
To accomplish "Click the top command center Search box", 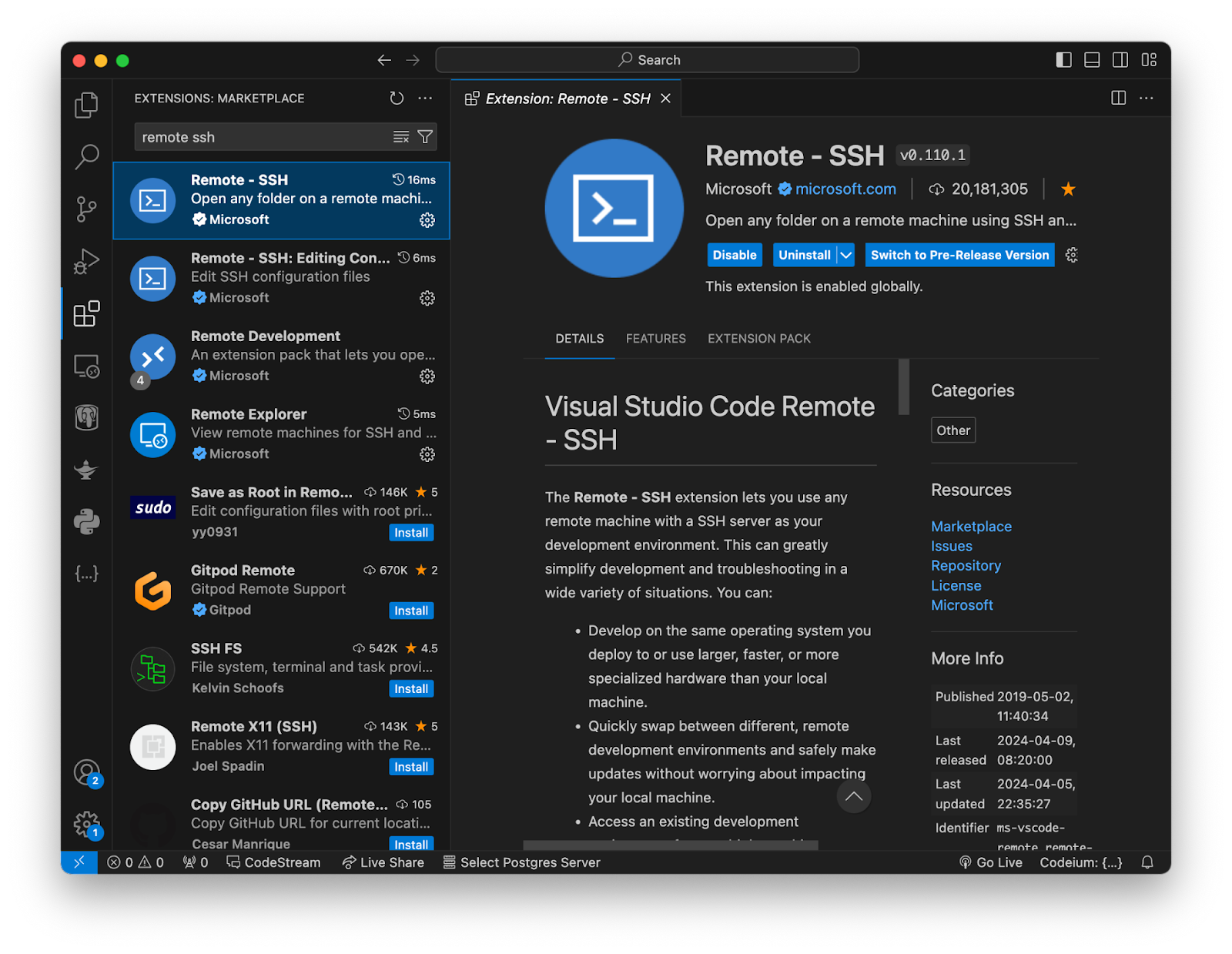I will pos(648,60).
